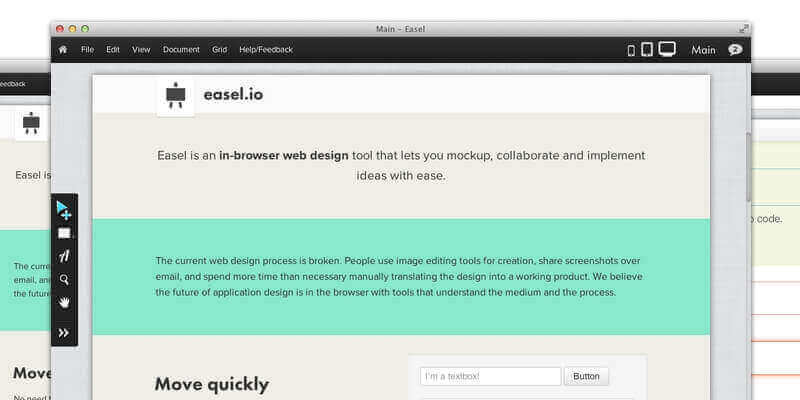800x400 pixels.
Task: Expand the tool palette with double arrows
Action: [x=64, y=333]
